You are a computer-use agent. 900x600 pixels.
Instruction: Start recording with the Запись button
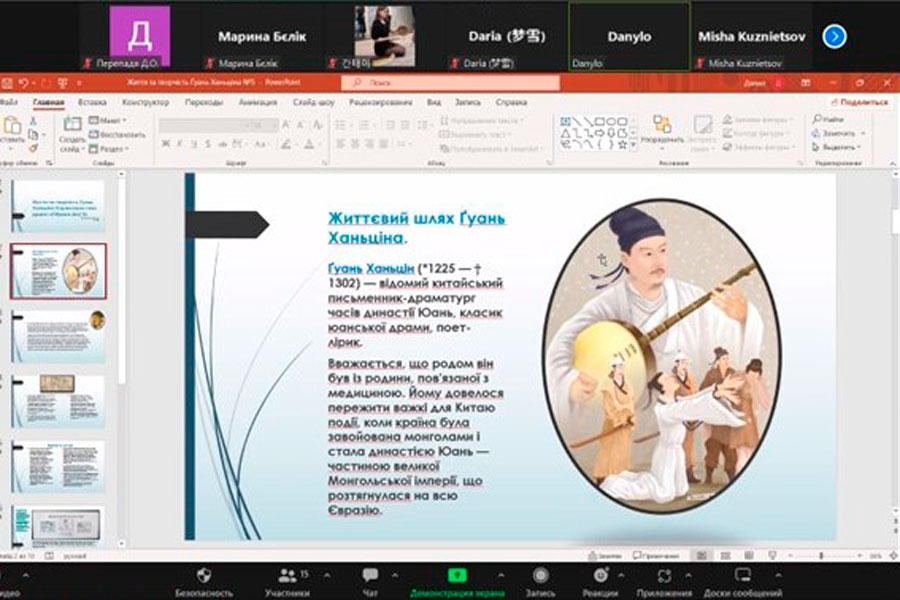[540, 575]
